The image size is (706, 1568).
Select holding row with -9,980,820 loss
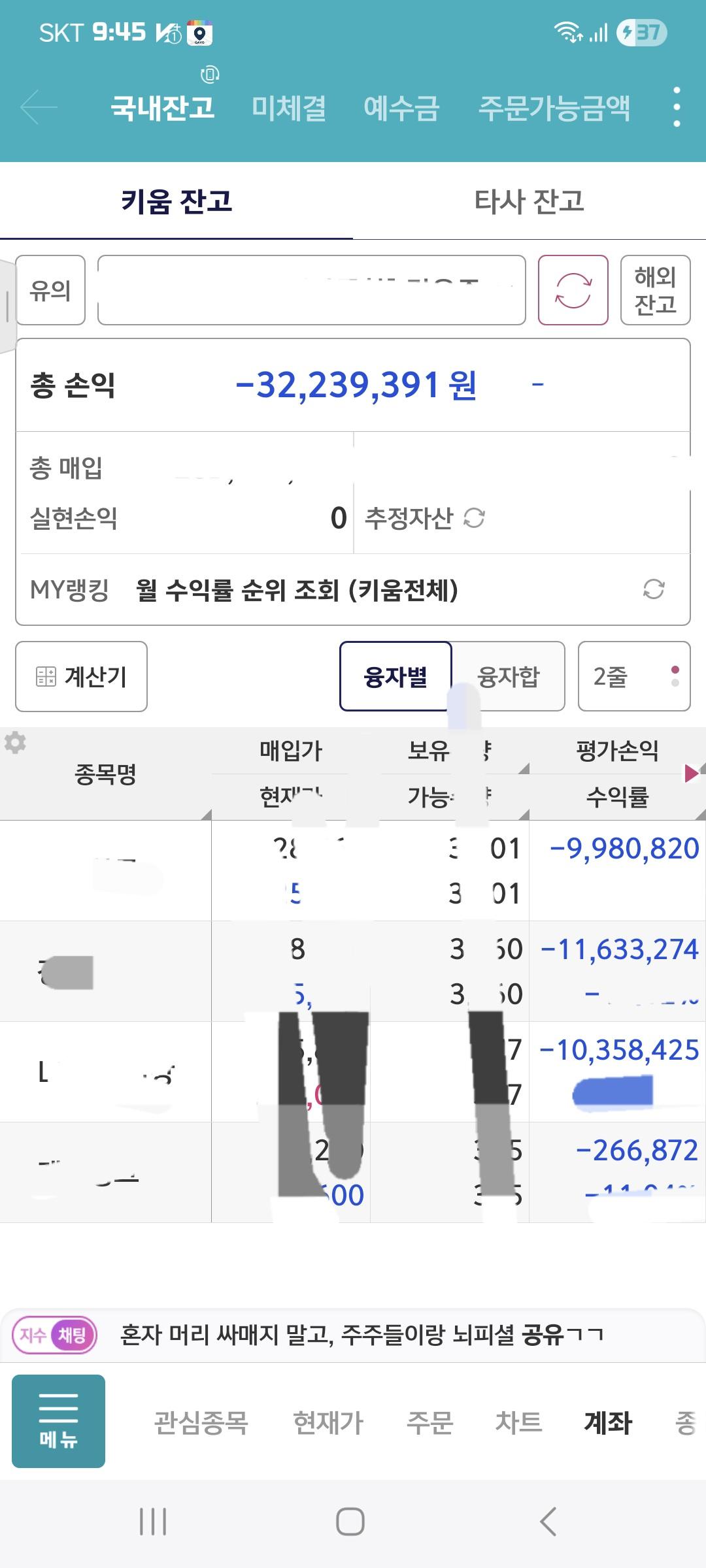pos(353,871)
